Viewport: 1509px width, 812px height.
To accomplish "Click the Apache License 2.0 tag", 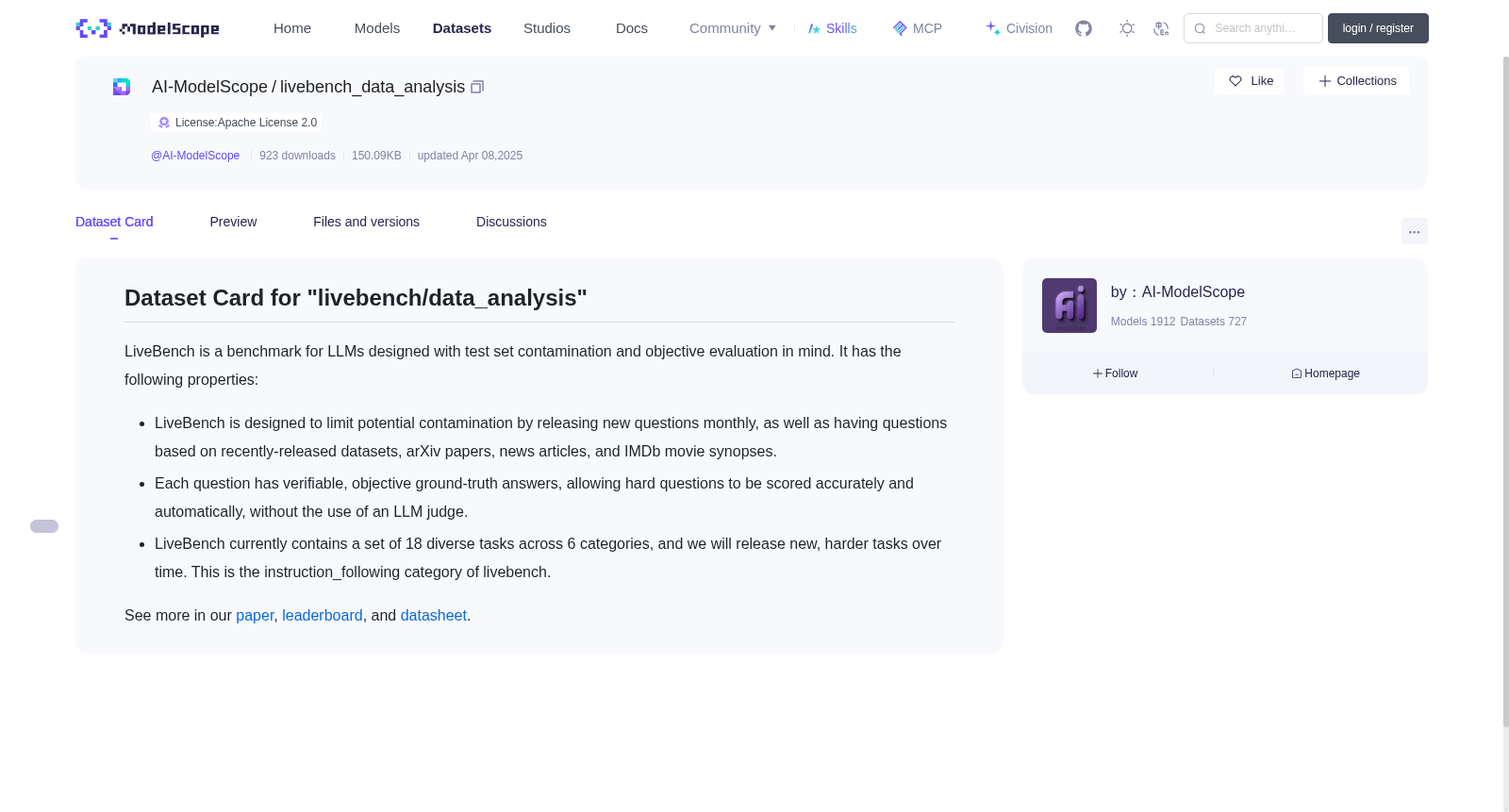I will [x=237, y=123].
